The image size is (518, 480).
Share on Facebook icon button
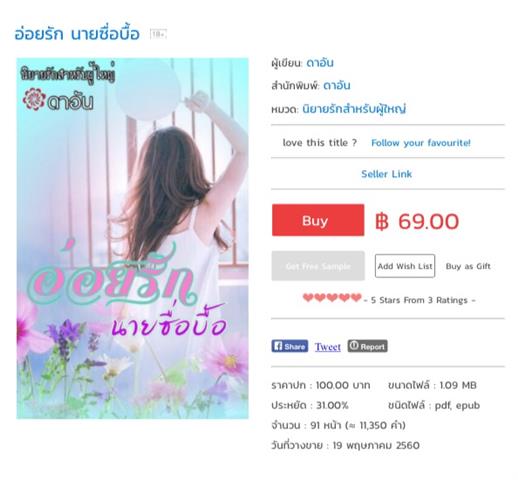(289, 346)
